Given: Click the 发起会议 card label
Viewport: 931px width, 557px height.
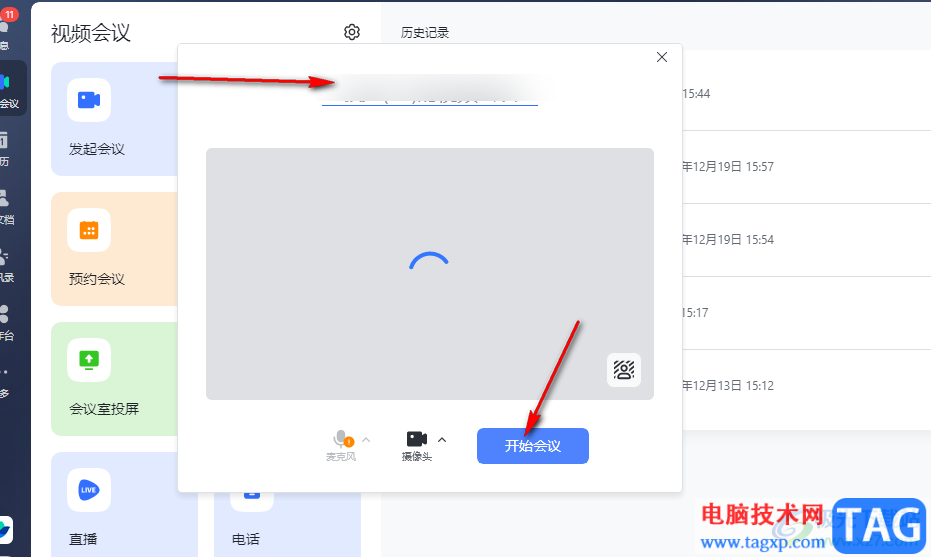Looking at the screenshot, I should click(x=97, y=149).
